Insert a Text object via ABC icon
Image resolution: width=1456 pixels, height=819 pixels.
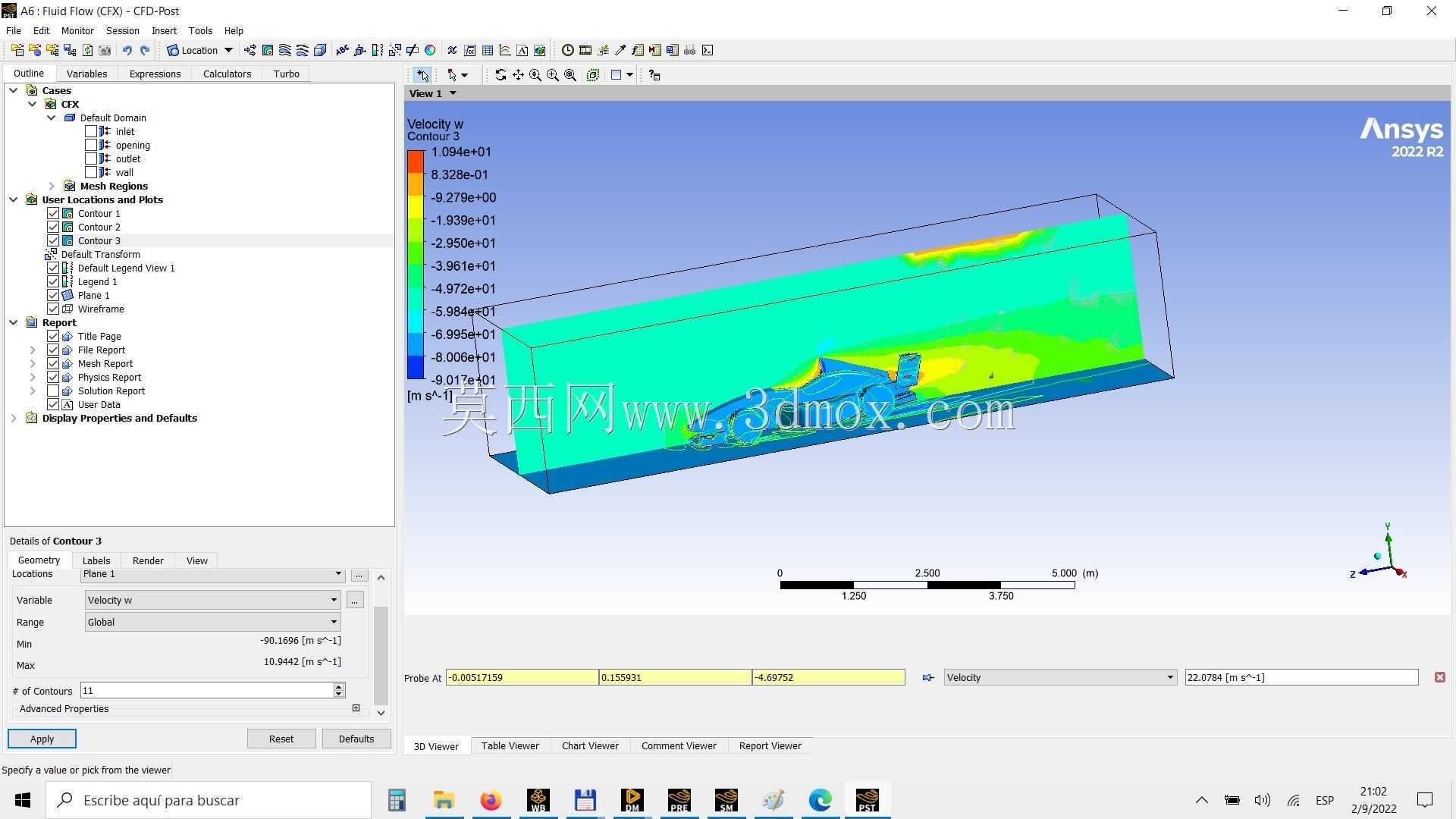tap(342, 50)
